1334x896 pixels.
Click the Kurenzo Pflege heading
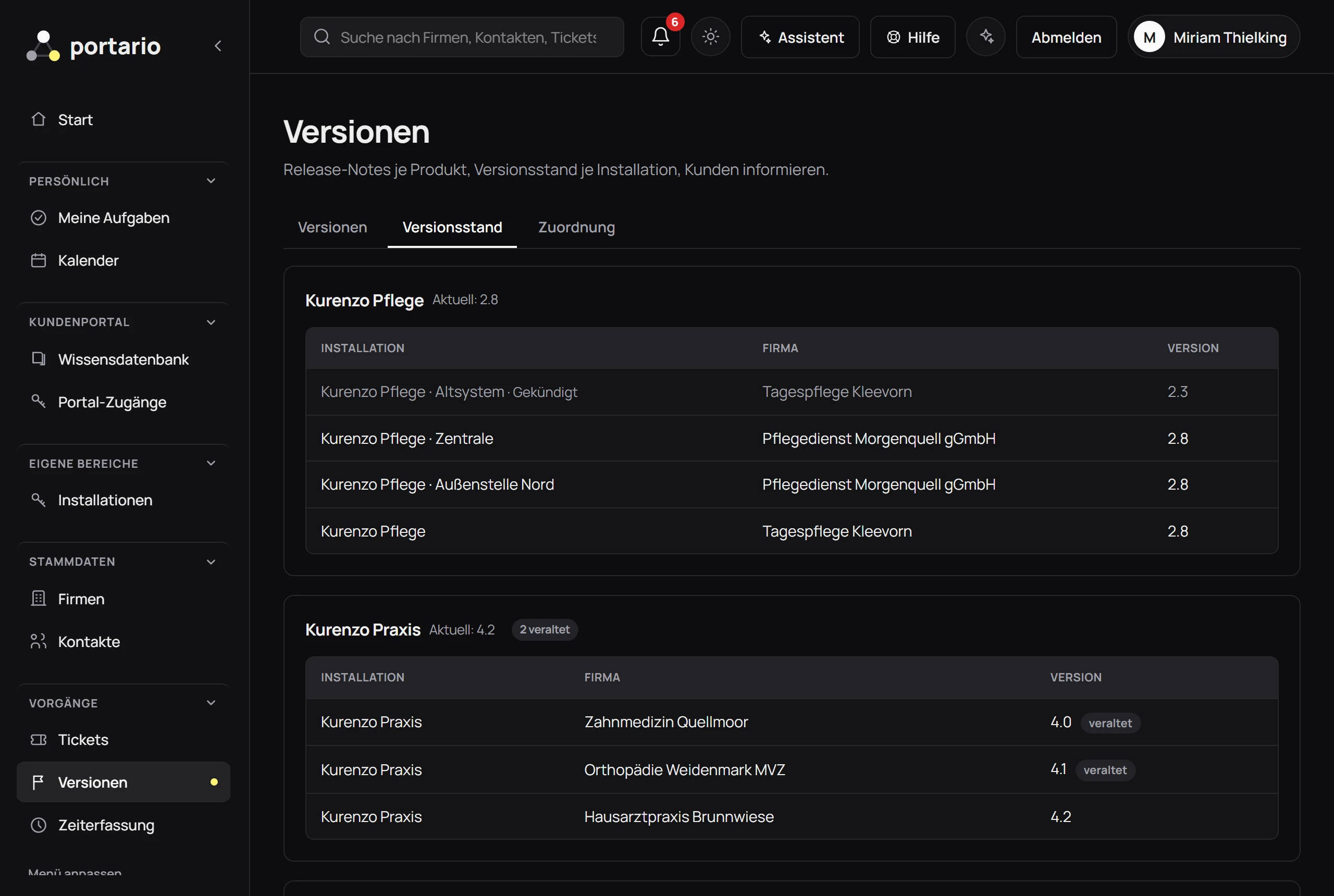pyautogui.click(x=364, y=300)
